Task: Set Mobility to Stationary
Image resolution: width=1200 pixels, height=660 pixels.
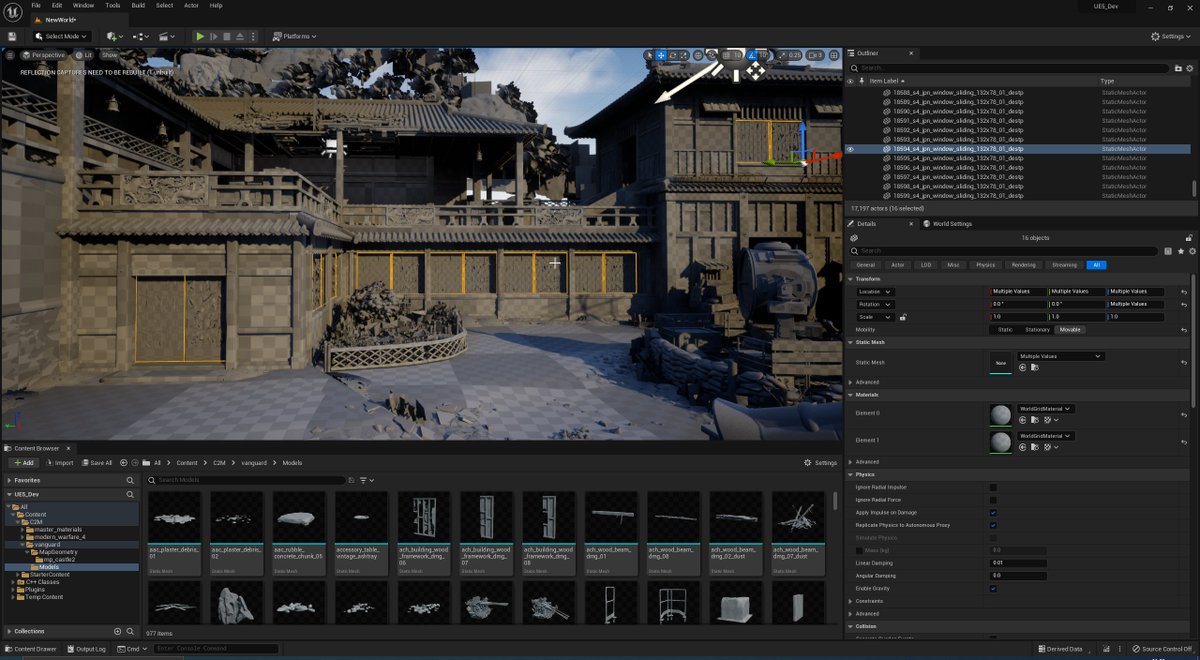Action: [1037, 329]
